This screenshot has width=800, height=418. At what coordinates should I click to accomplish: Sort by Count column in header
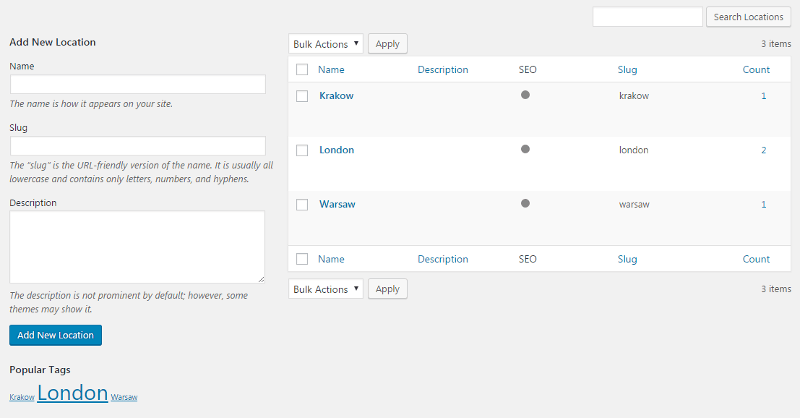pyautogui.click(x=756, y=70)
